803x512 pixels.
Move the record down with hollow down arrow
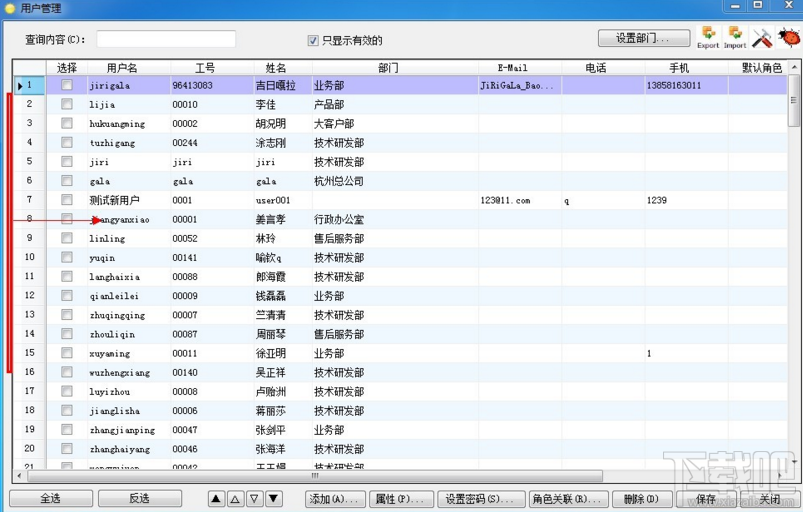point(255,498)
